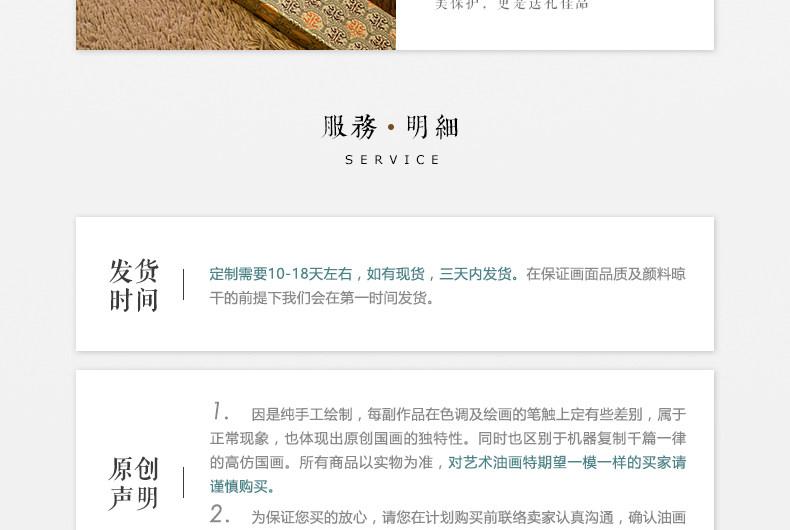Screen dimensions: 790x530
Task: Click the numeral 2 in 原创声明
Action: 220,514
